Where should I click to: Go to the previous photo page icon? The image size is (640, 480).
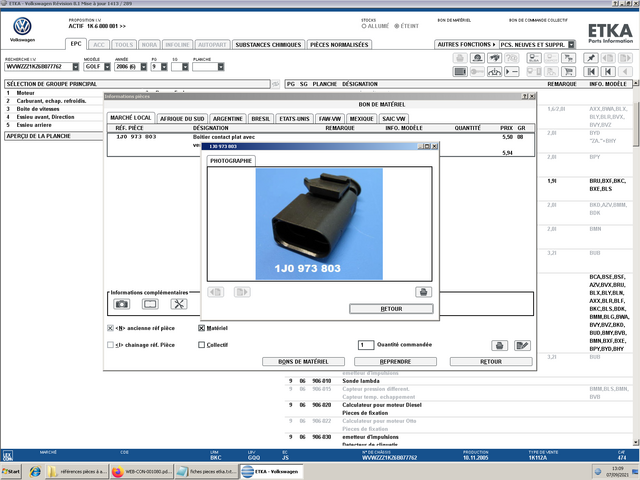[x=216, y=292]
